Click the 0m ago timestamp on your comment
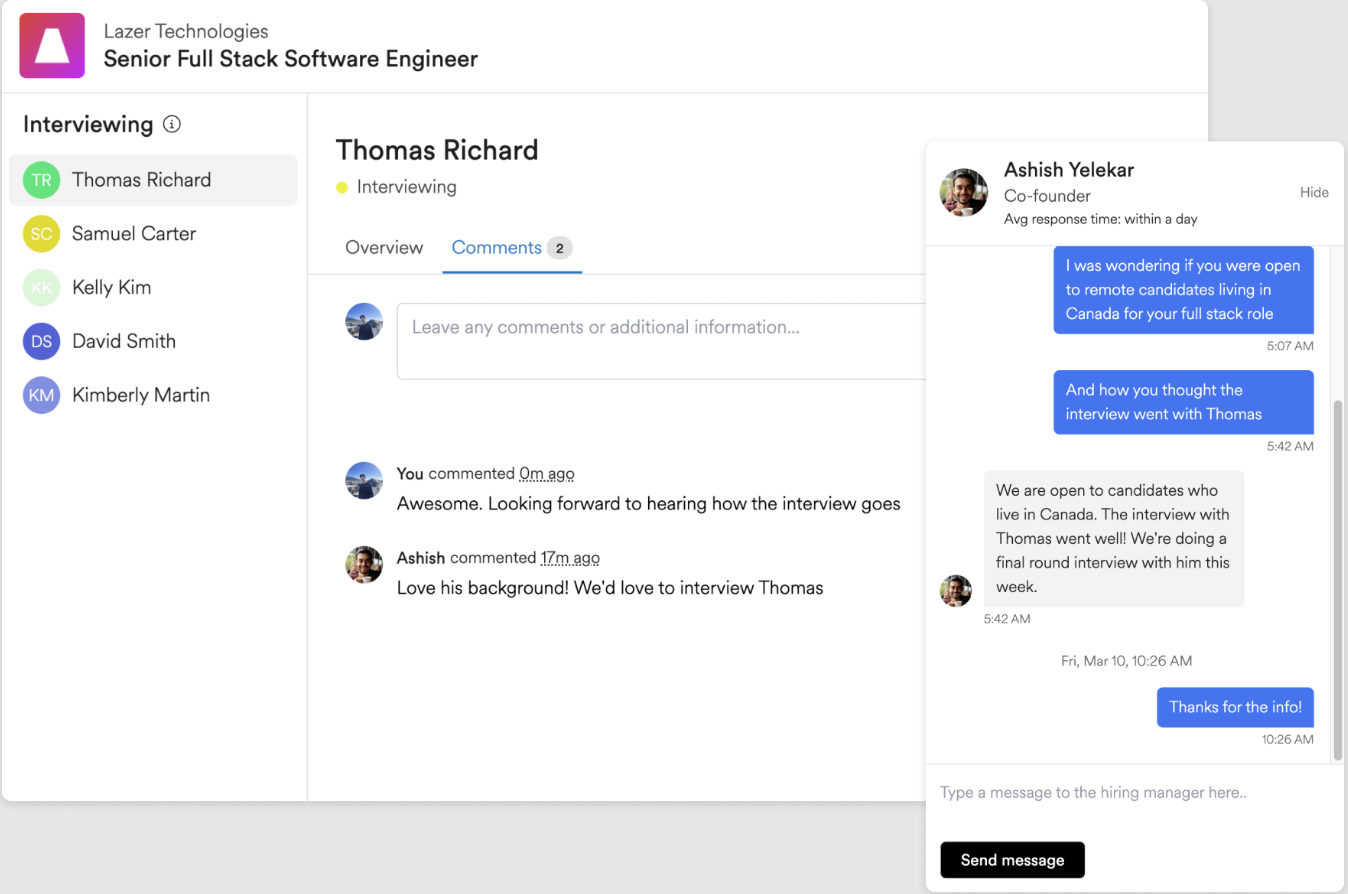 click(546, 474)
